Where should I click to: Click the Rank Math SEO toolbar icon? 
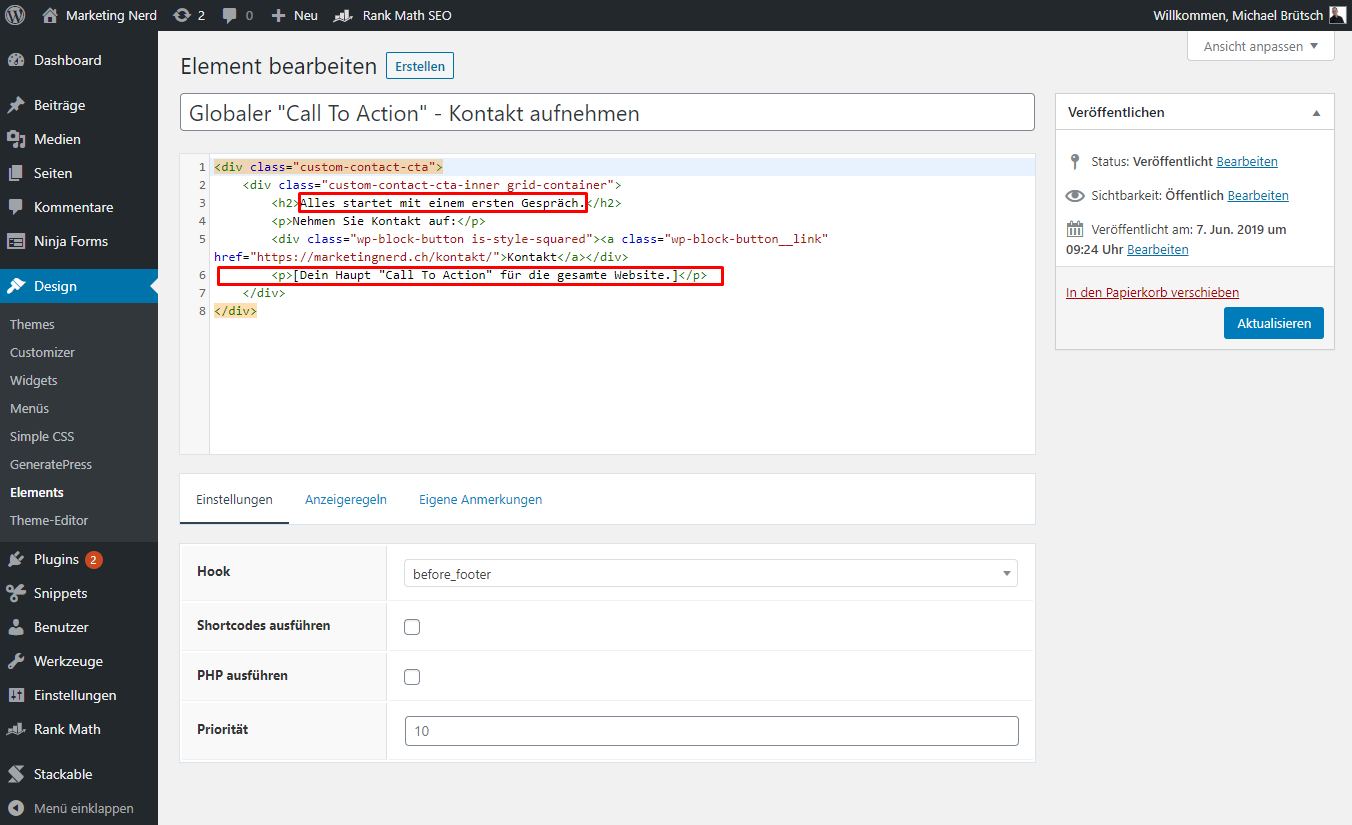coord(343,15)
